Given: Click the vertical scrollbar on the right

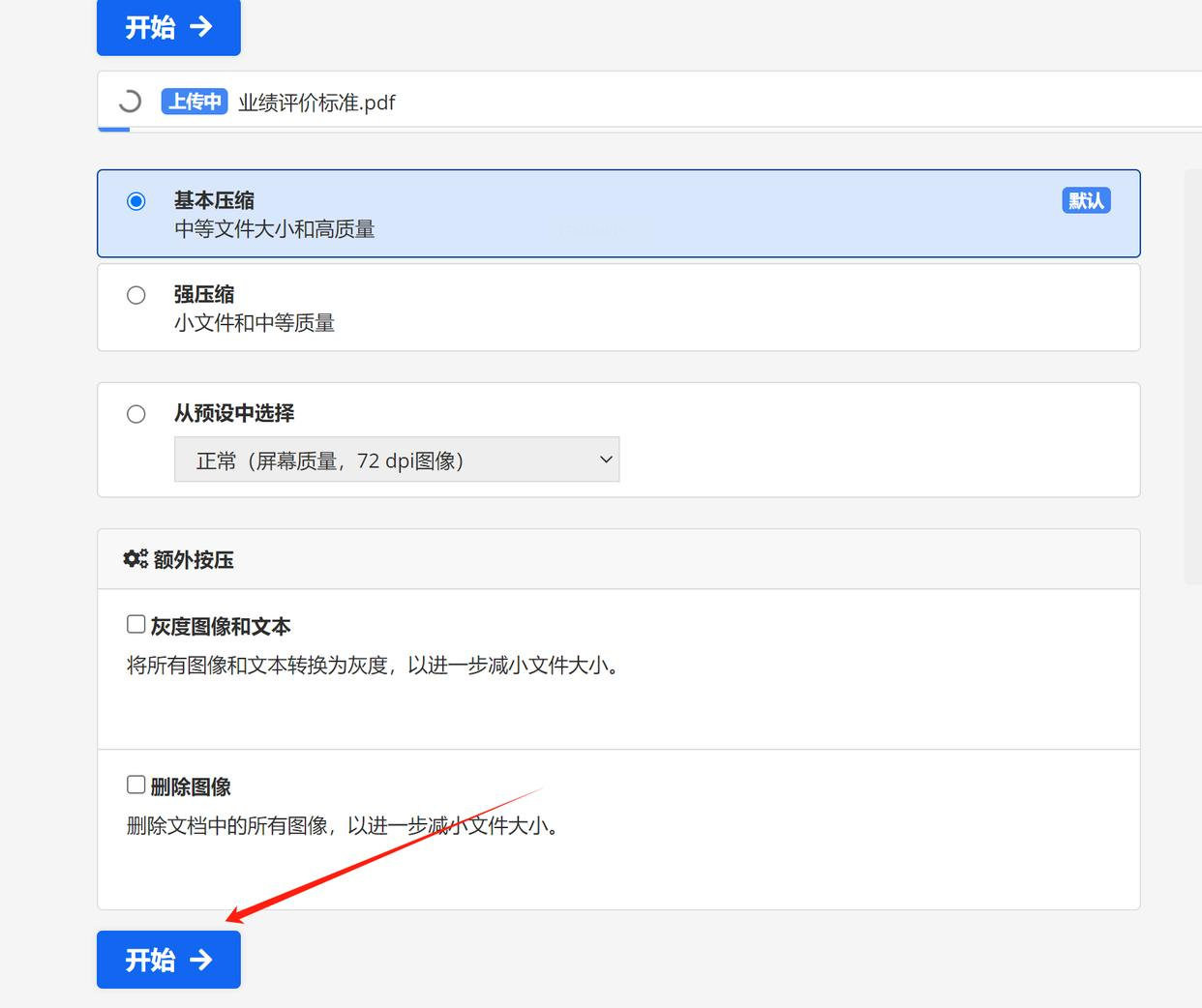Looking at the screenshot, I should (x=1193, y=377).
